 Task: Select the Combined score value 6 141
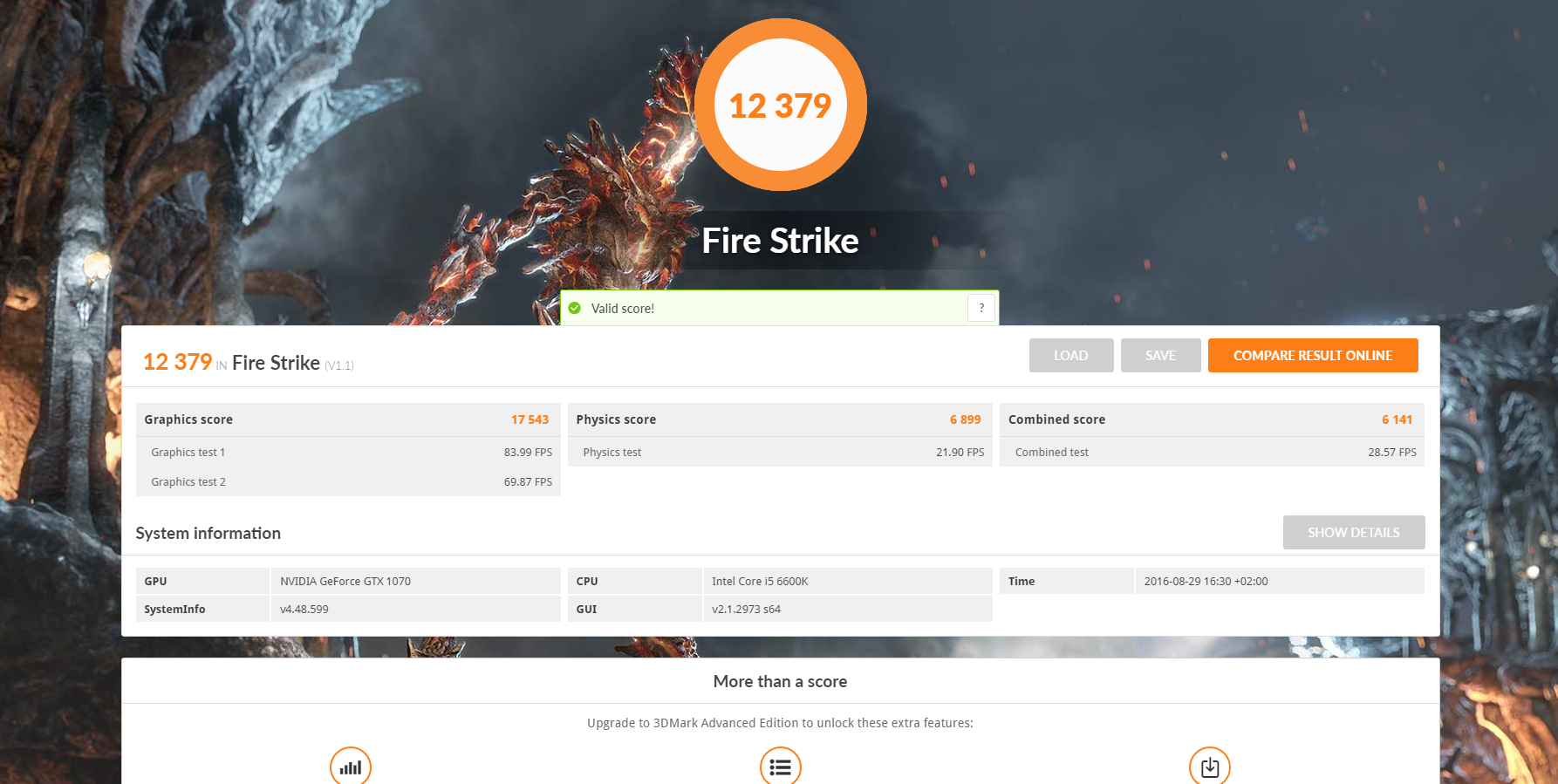(1397, 419)
